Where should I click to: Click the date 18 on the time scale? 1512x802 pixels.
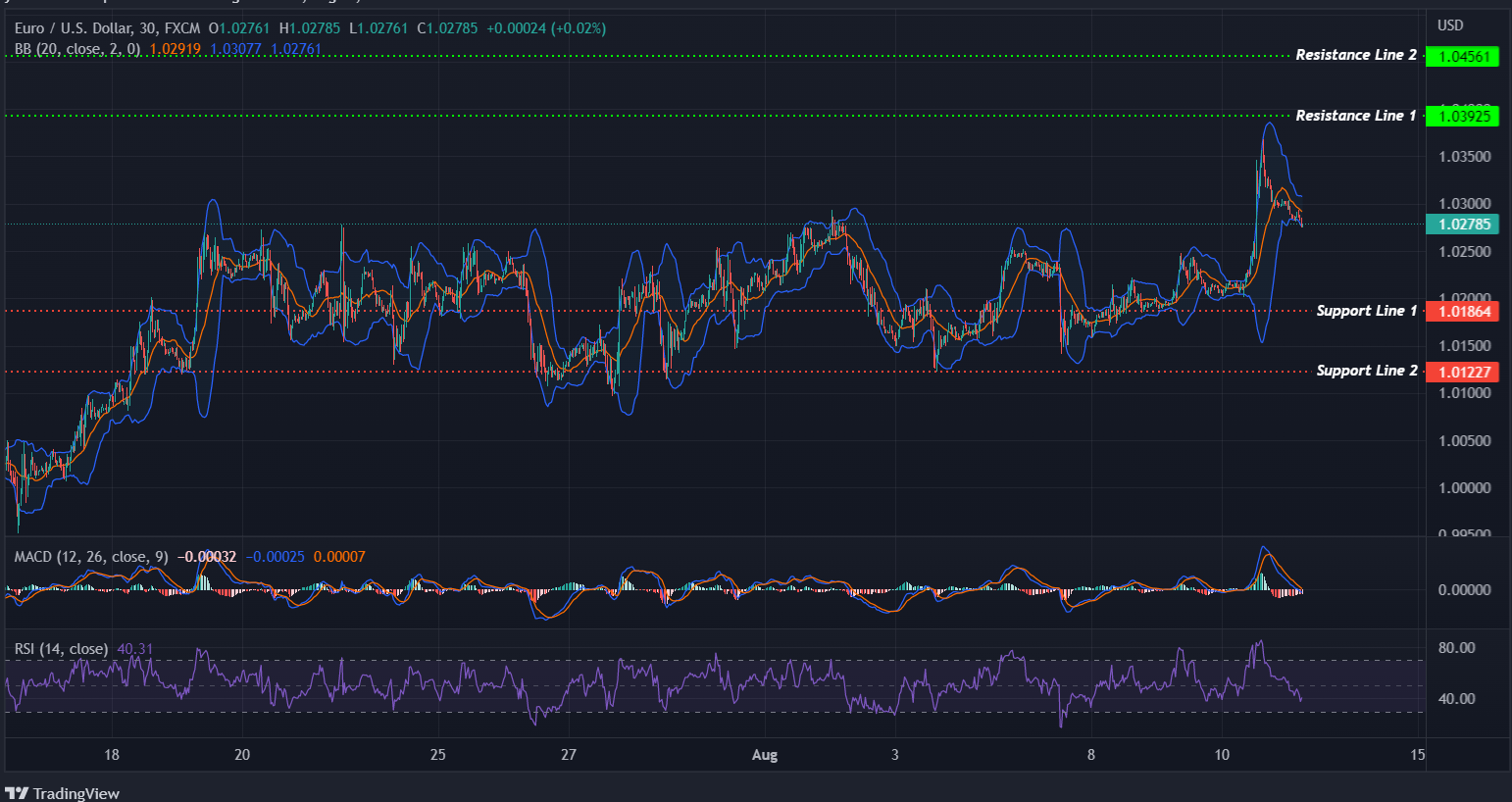tap(111, 755)
